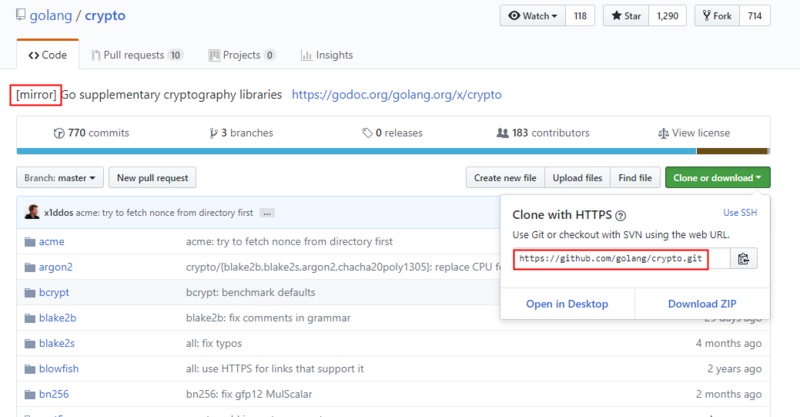The height and width of the screenshot is (417, 800).
Task: Copy the clone URL with the clipboard icon
Action: (x=743, y=259)
